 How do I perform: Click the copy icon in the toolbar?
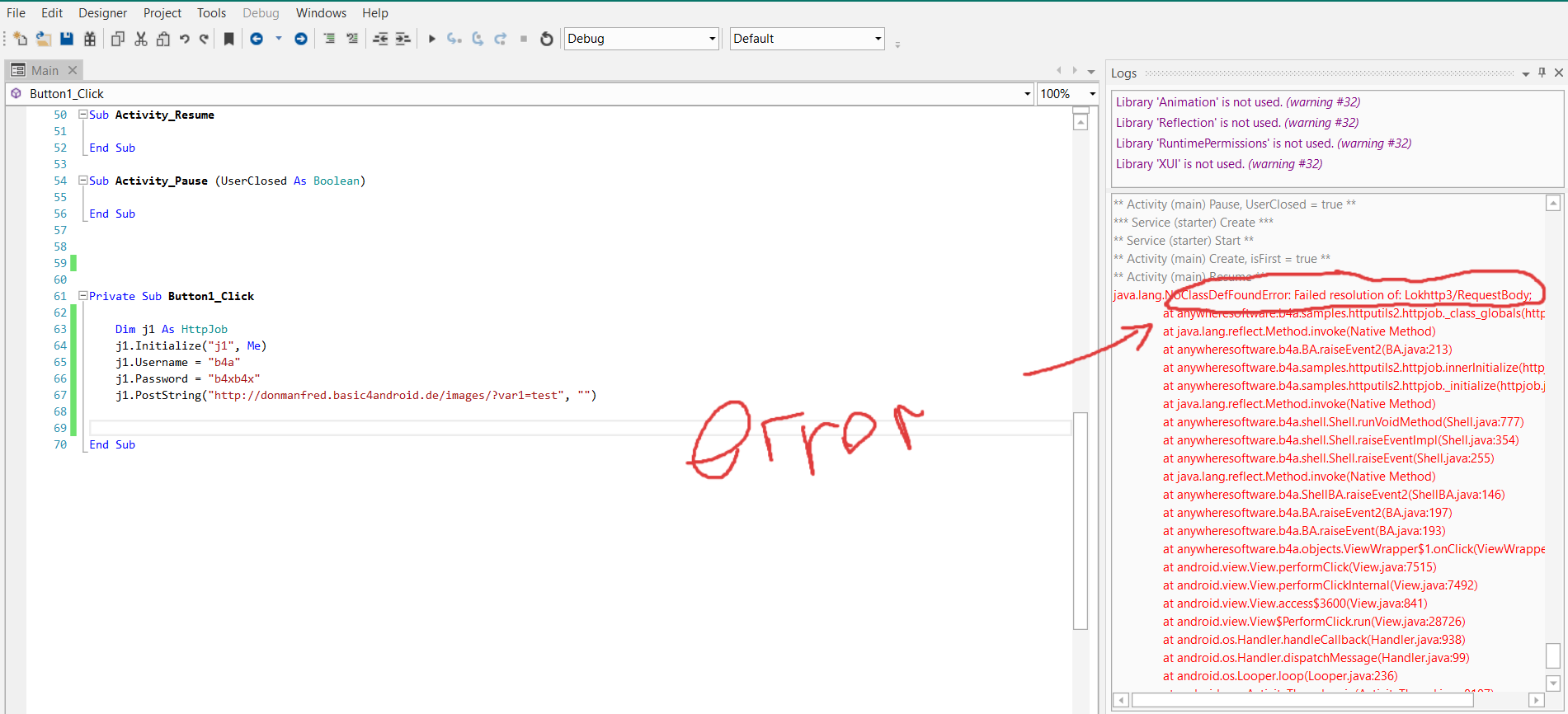pos(118,39)
